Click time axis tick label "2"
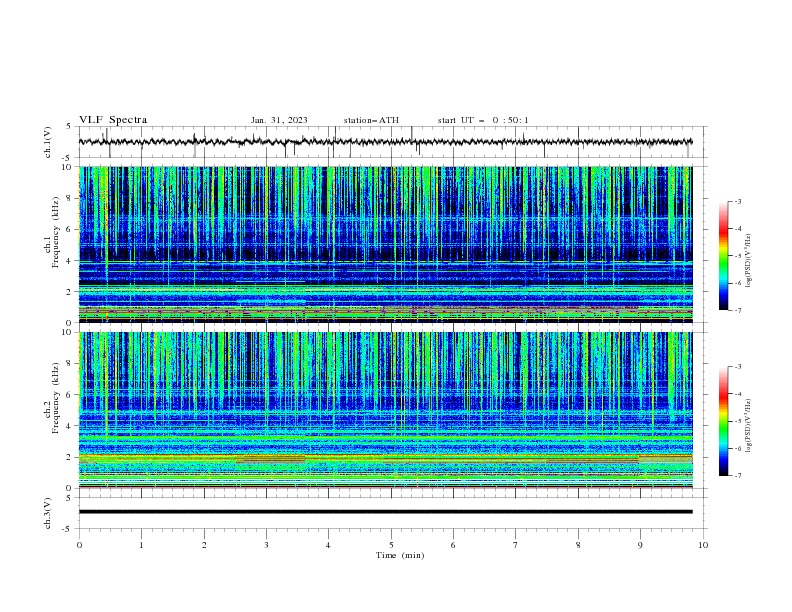792x612 pixels. pyautogui.click(x=204, y=545)
